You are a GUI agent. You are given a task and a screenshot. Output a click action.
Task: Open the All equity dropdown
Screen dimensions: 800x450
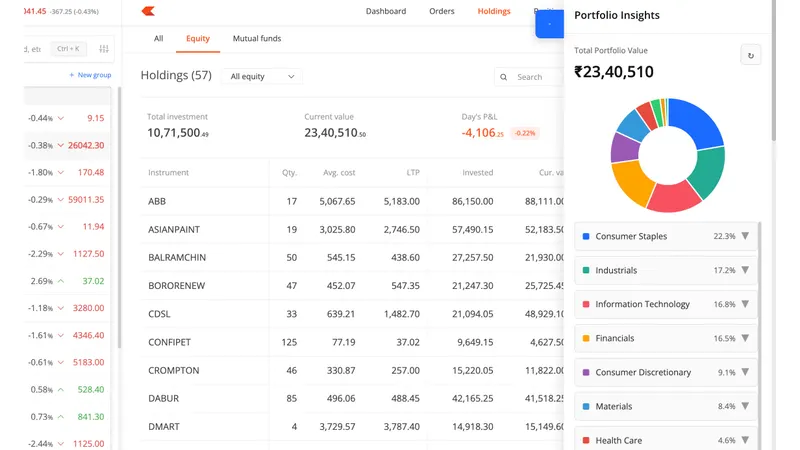coord(262,77)
